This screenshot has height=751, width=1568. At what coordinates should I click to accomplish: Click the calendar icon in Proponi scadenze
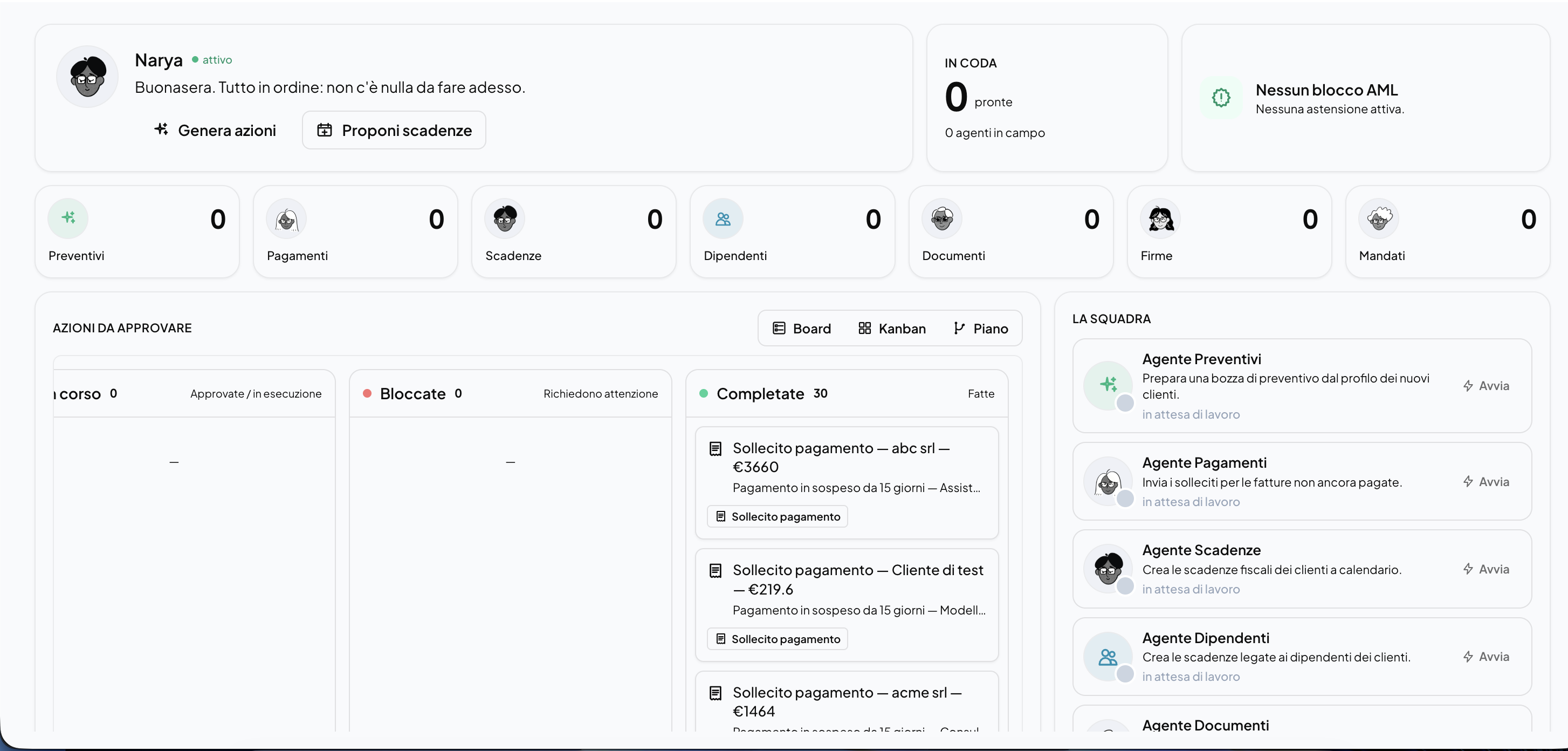[x=325, y=129]
